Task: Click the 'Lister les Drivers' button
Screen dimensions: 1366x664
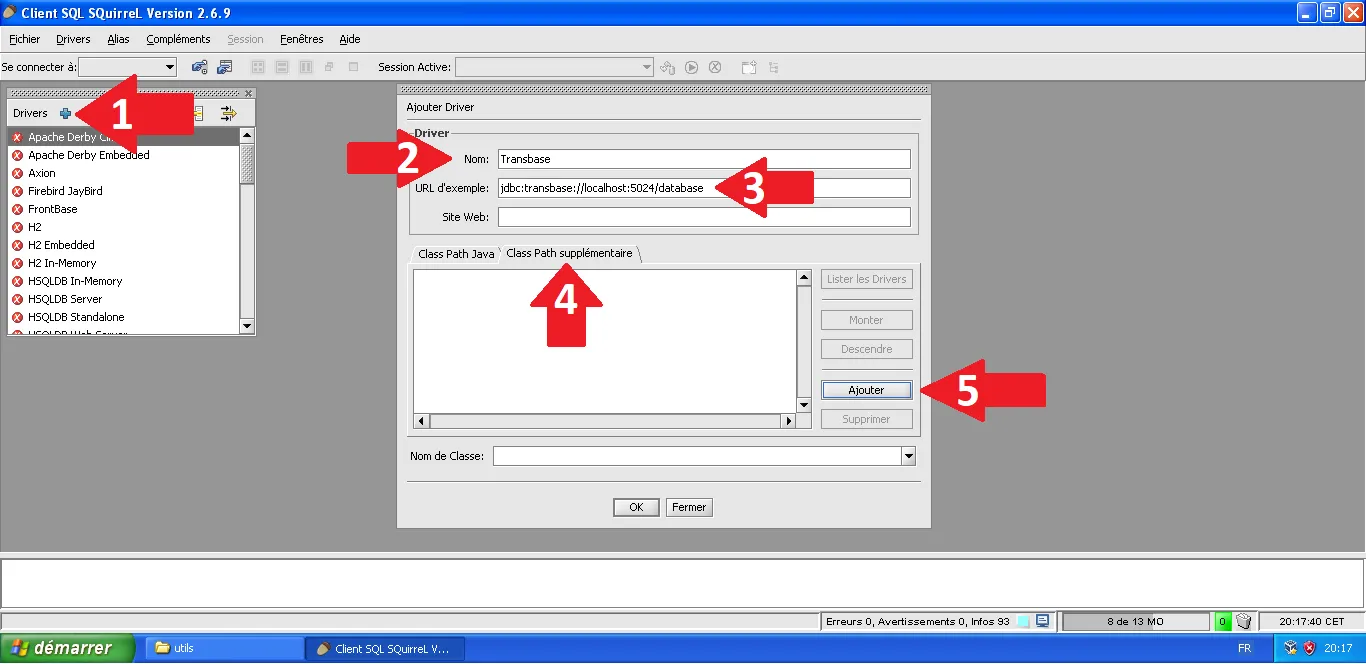Action: tap(866, 279)
